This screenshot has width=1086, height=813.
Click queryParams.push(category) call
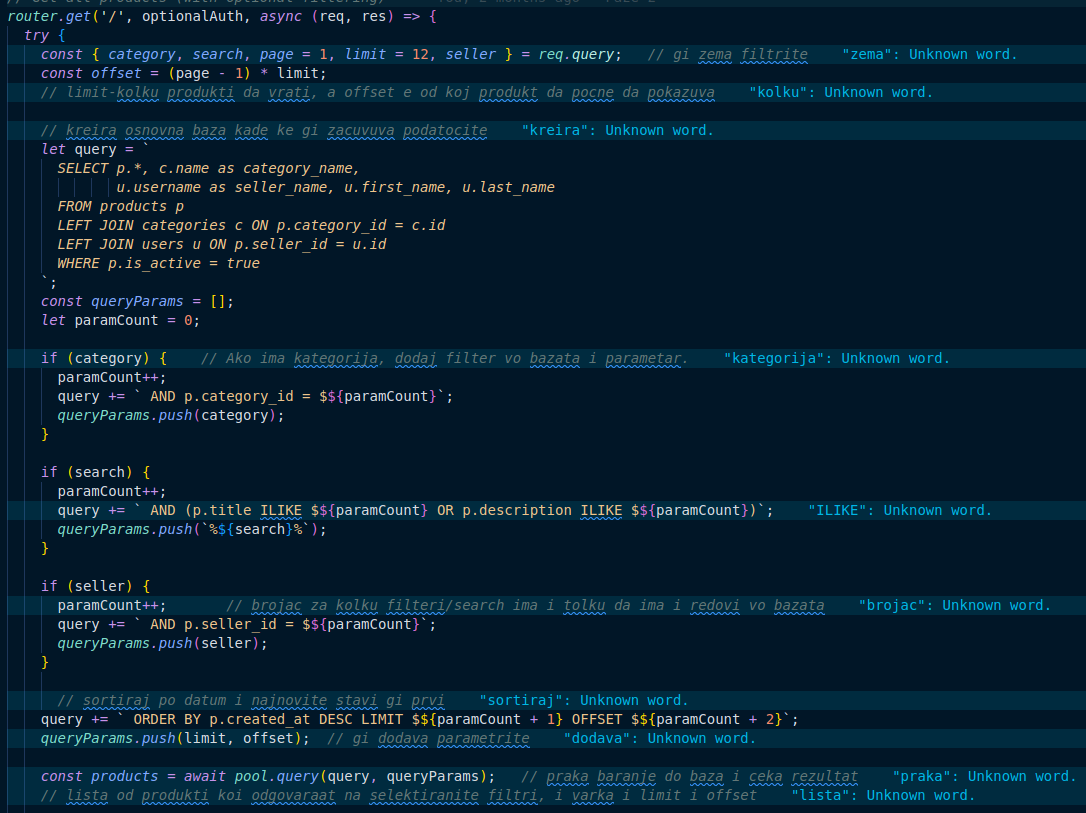[x=170, y=415]
